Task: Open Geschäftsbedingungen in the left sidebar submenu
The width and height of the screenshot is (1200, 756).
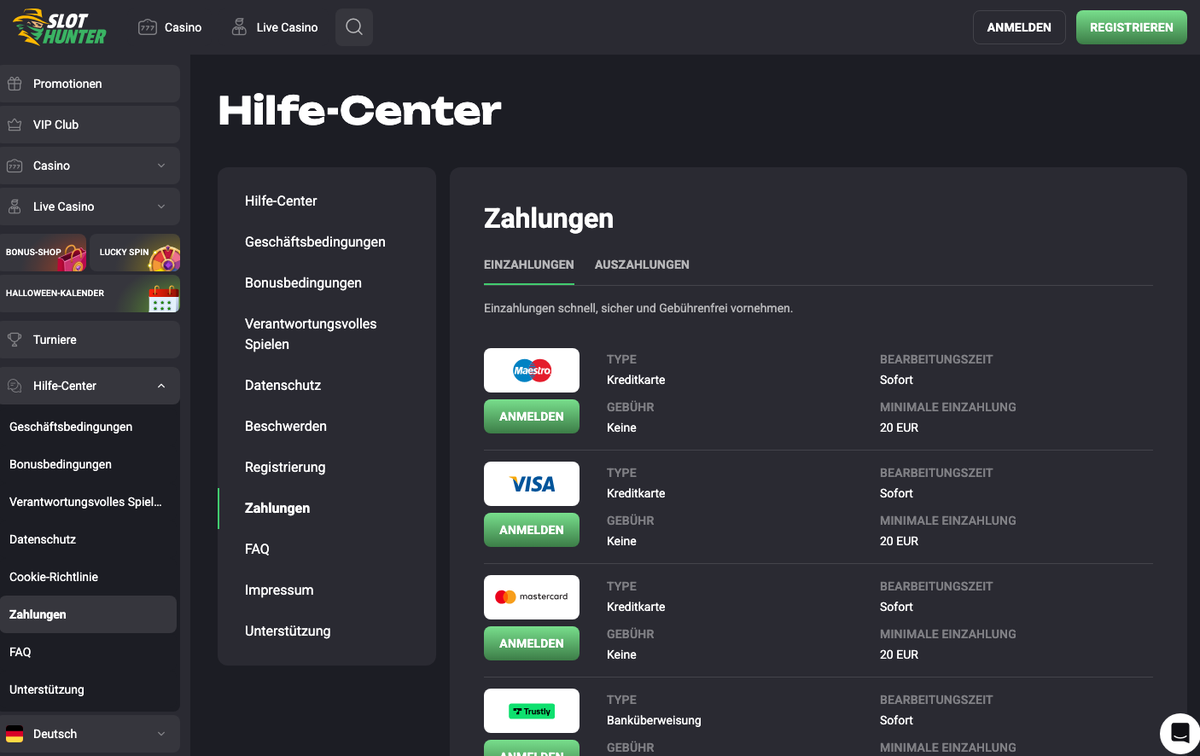Action: (x=71, y=427)
